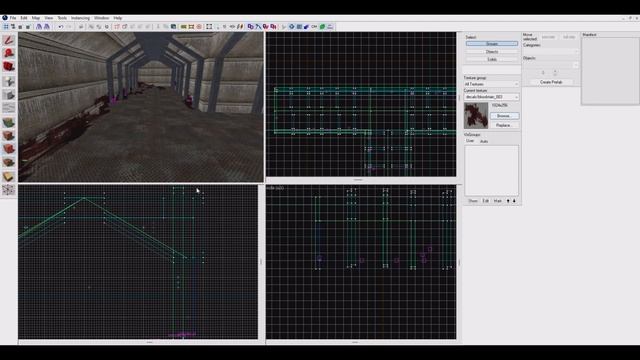This screenshot has height=360, width=640.
Task: Select the Selection tool (red arrow)
Action: 9,40
